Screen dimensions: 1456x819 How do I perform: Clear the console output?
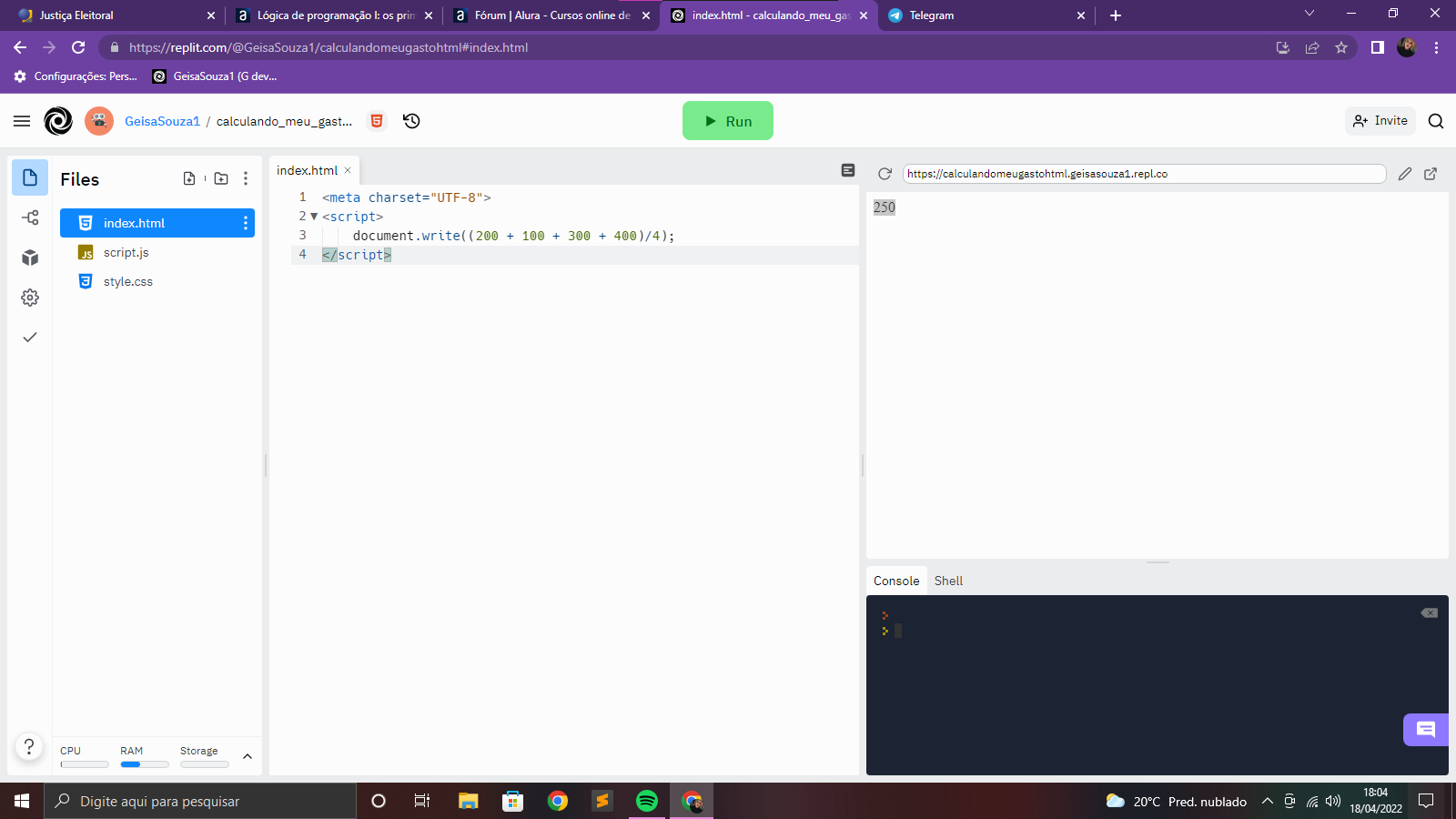pyautogui.click(x=1430, y=612)
